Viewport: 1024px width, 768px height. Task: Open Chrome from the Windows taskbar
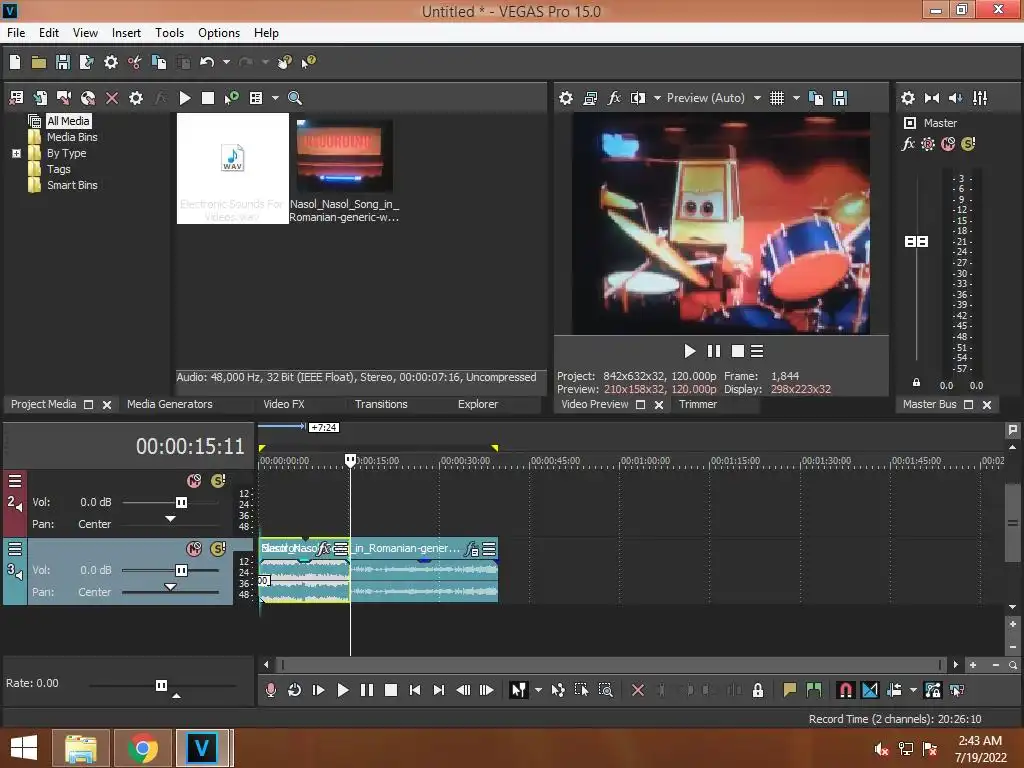pyautogui.click(x=142, y=748)
